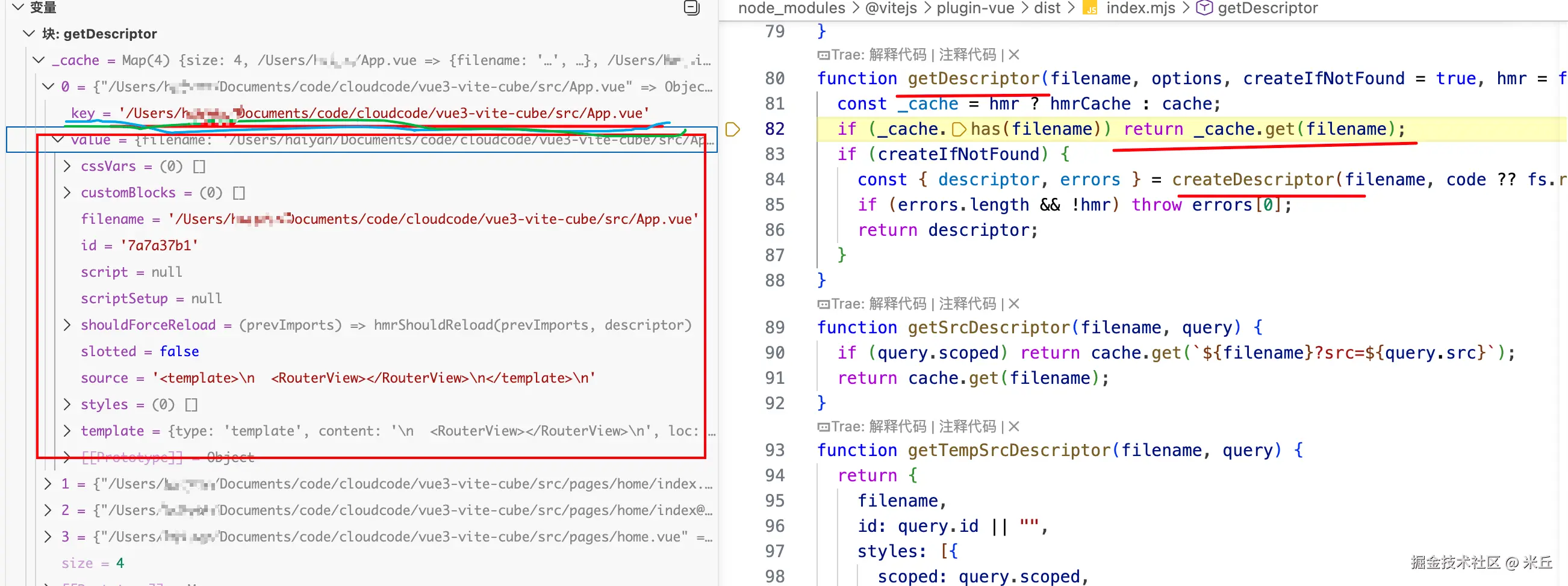The height and width of the screenshot is (586, 1568).
Task: Open node_modules in the breadcrumb
Action: pyautogui.click(x=791, y=8)
